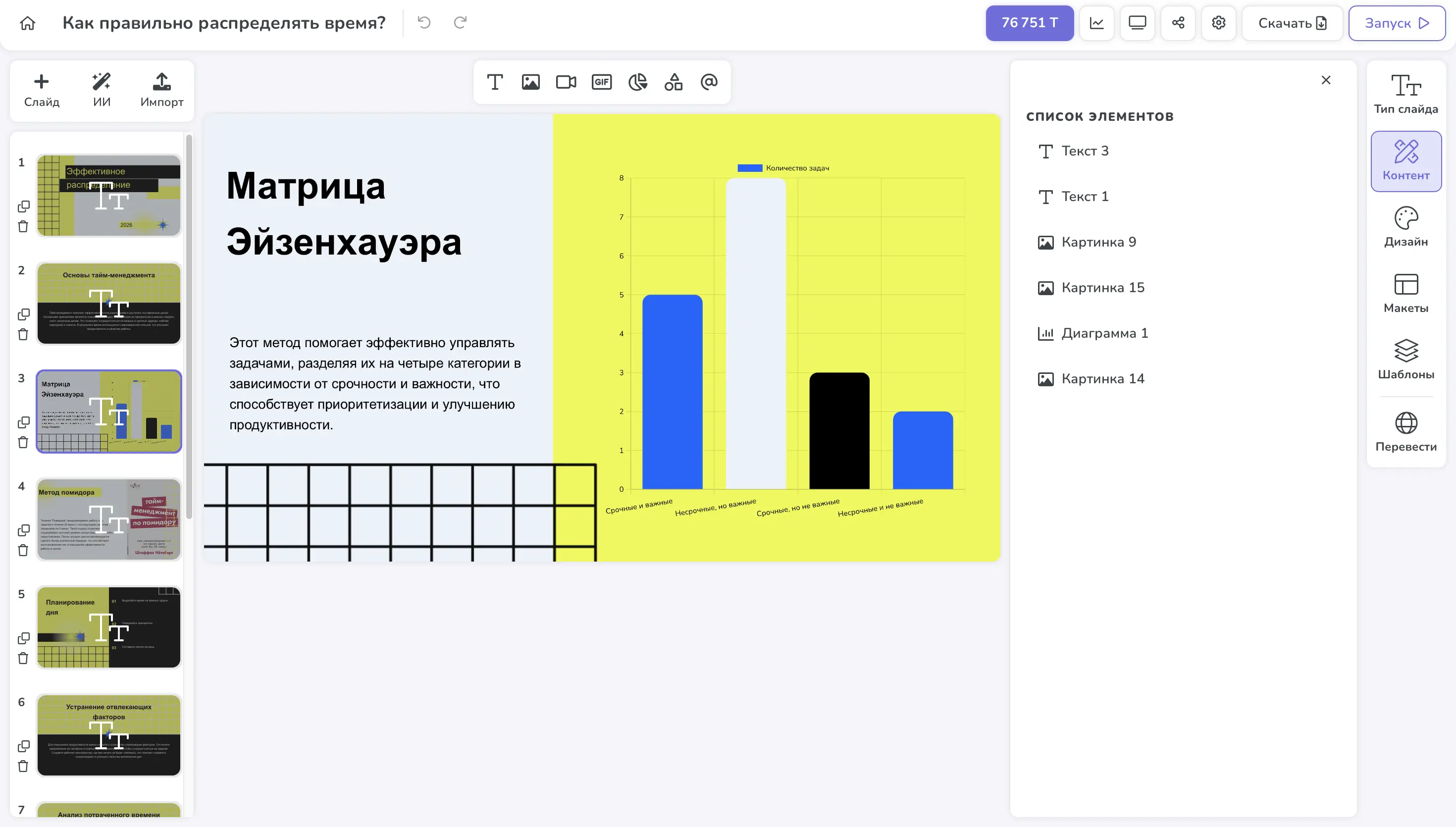Click the home icon in header

click(27, 23)
